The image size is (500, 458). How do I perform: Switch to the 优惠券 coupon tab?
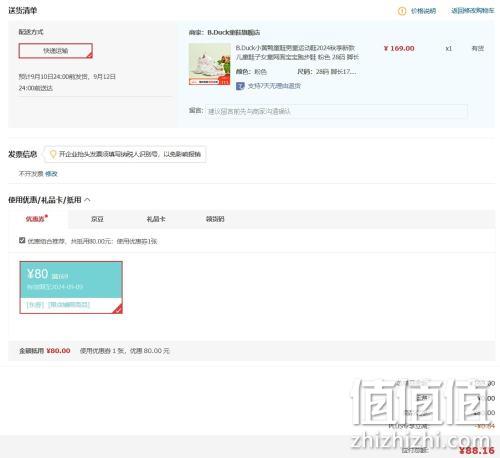pos(35,219)
